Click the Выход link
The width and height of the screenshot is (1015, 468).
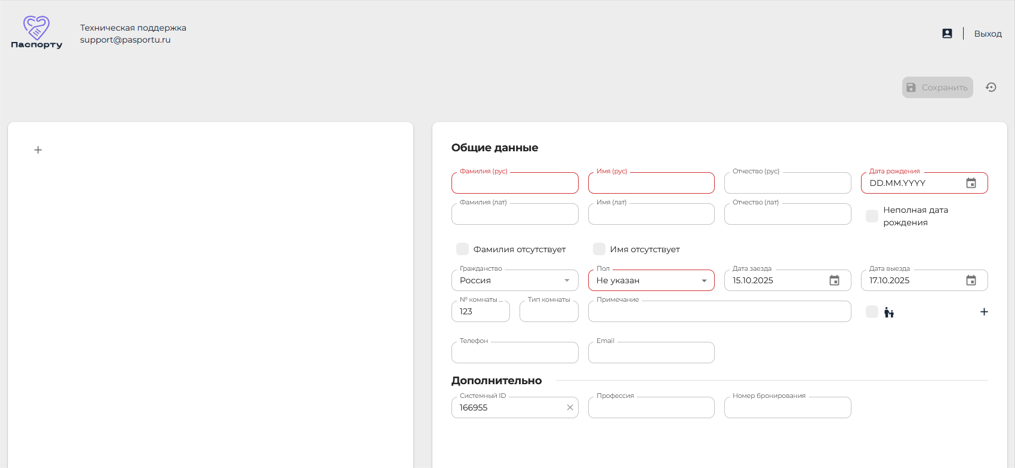(988, 34)
